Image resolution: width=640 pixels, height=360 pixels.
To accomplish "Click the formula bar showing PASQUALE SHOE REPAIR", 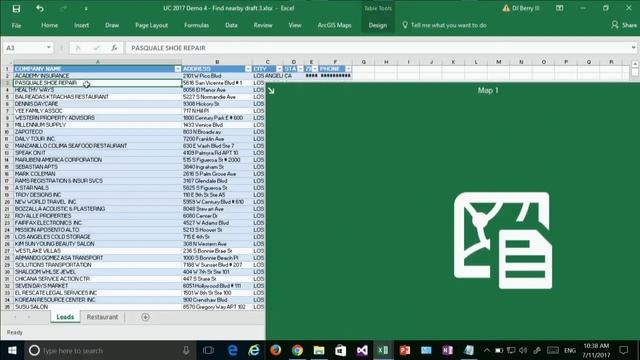I will coord(378,48).
